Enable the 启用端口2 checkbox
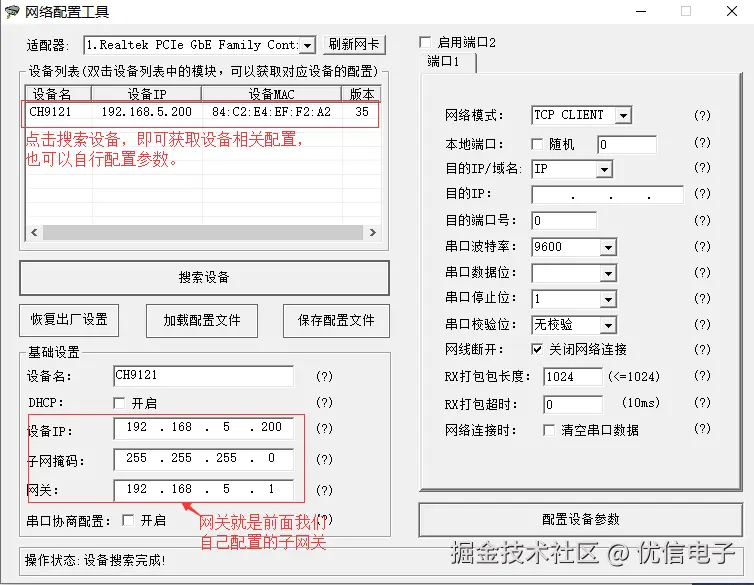Viewport: 754px width, 585px height. (425, 42)
